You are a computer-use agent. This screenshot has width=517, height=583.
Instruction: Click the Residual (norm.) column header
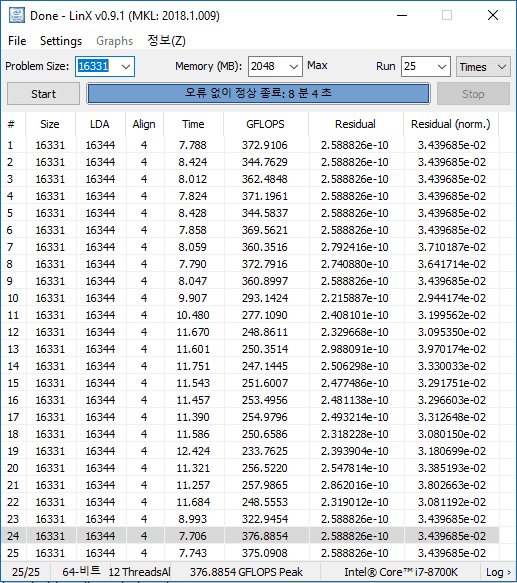click(x=450, y=124)
